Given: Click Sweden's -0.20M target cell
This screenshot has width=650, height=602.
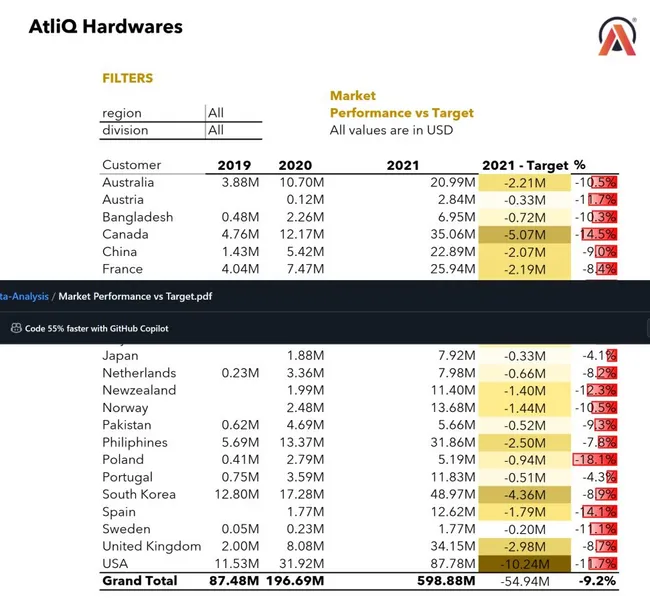Looking at the screenshot, I should [525, 529].
